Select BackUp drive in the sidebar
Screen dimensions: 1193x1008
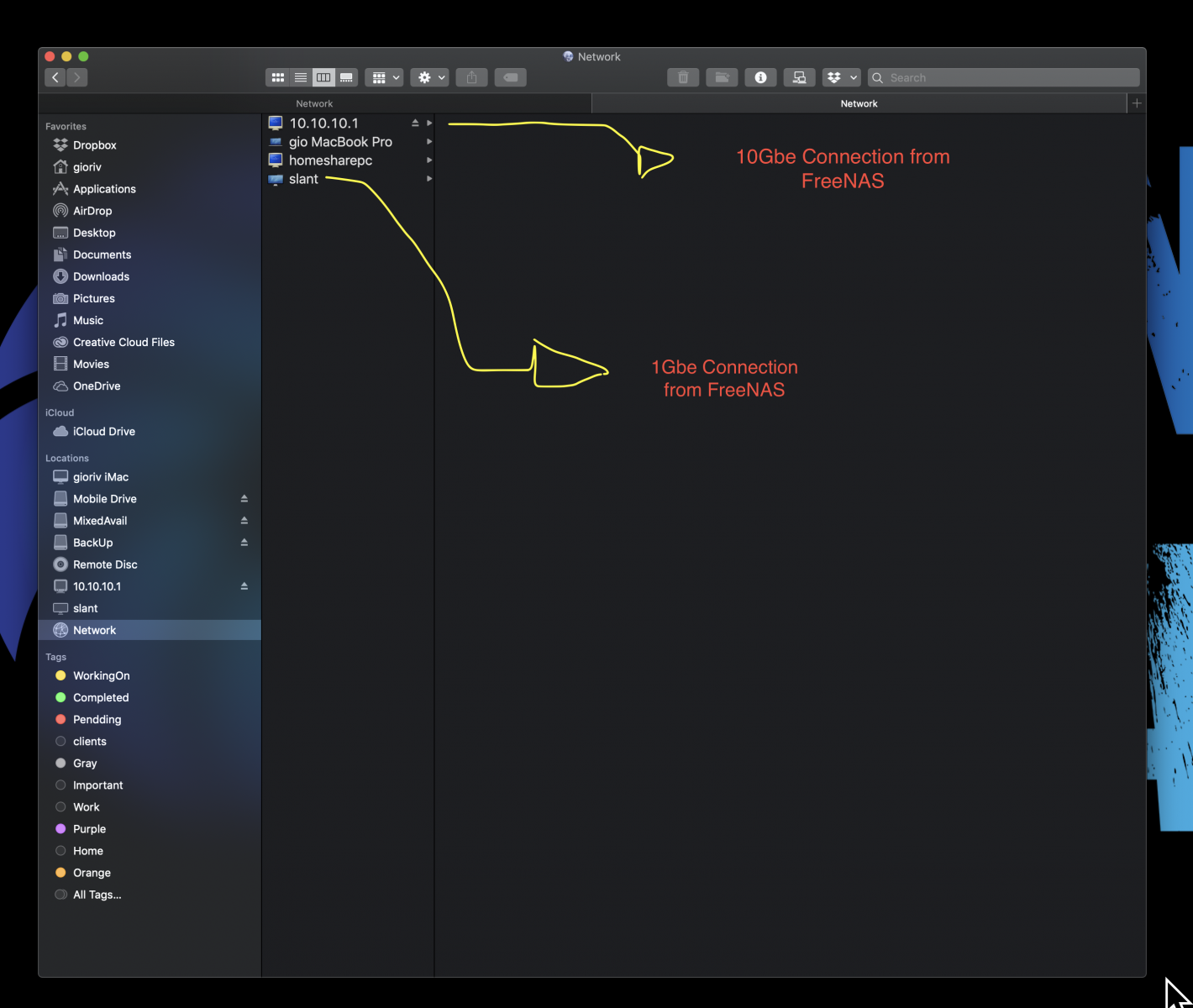tap(150, 543)
